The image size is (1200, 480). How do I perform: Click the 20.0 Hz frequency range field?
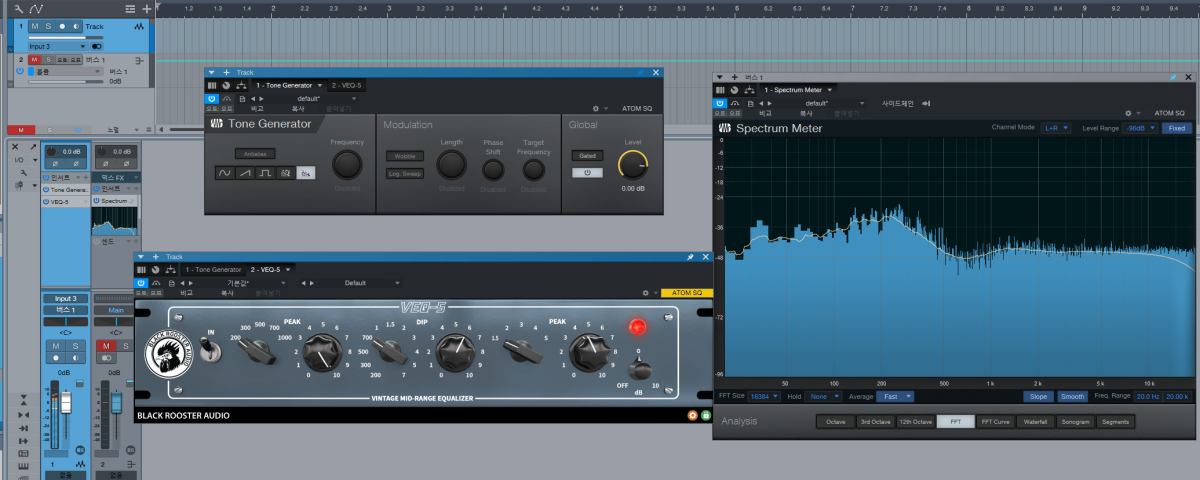point(1146,396)
